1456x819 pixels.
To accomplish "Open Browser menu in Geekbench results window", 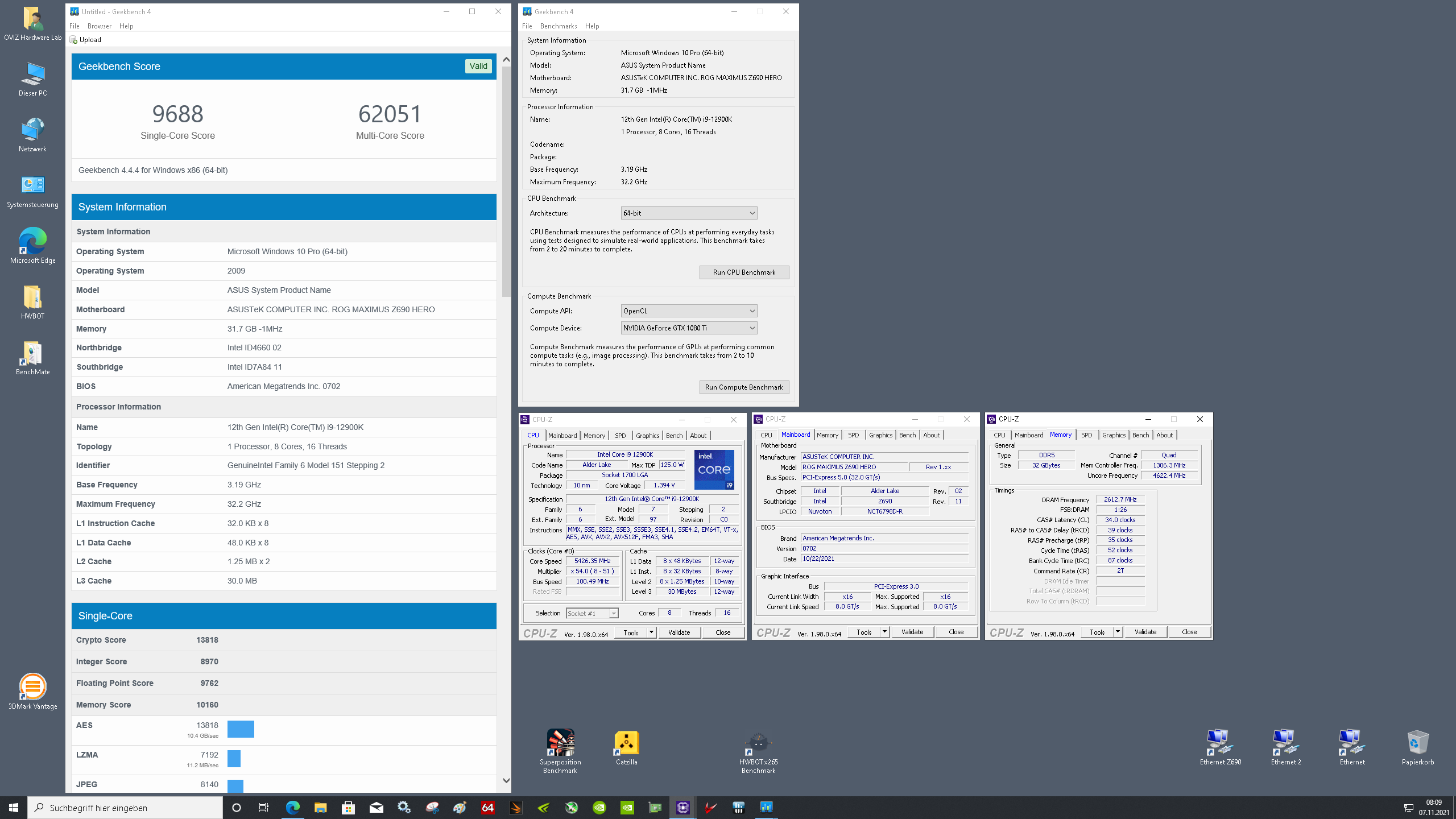I will point(100,26).
